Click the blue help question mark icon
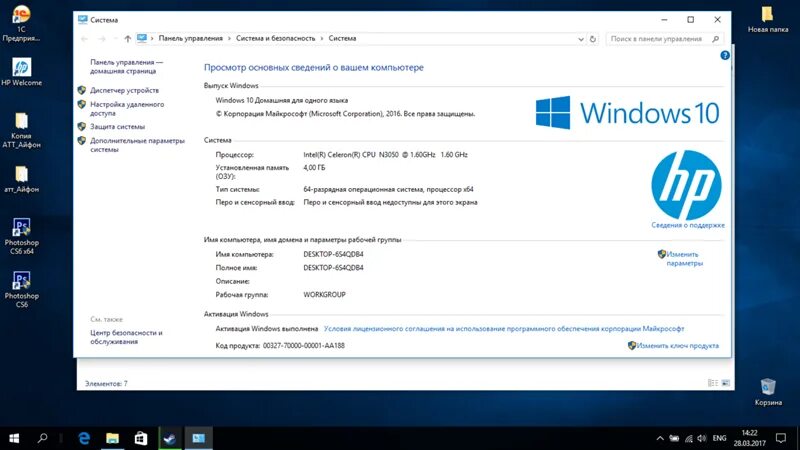 [724, 55]
